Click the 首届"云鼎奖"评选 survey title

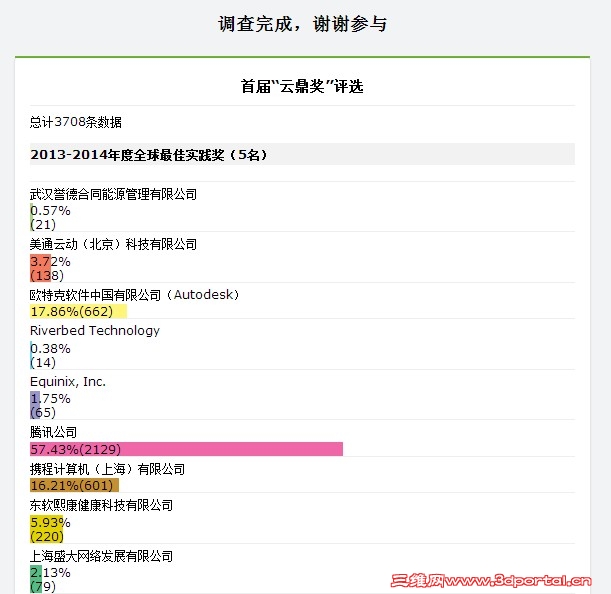[302, 86]
